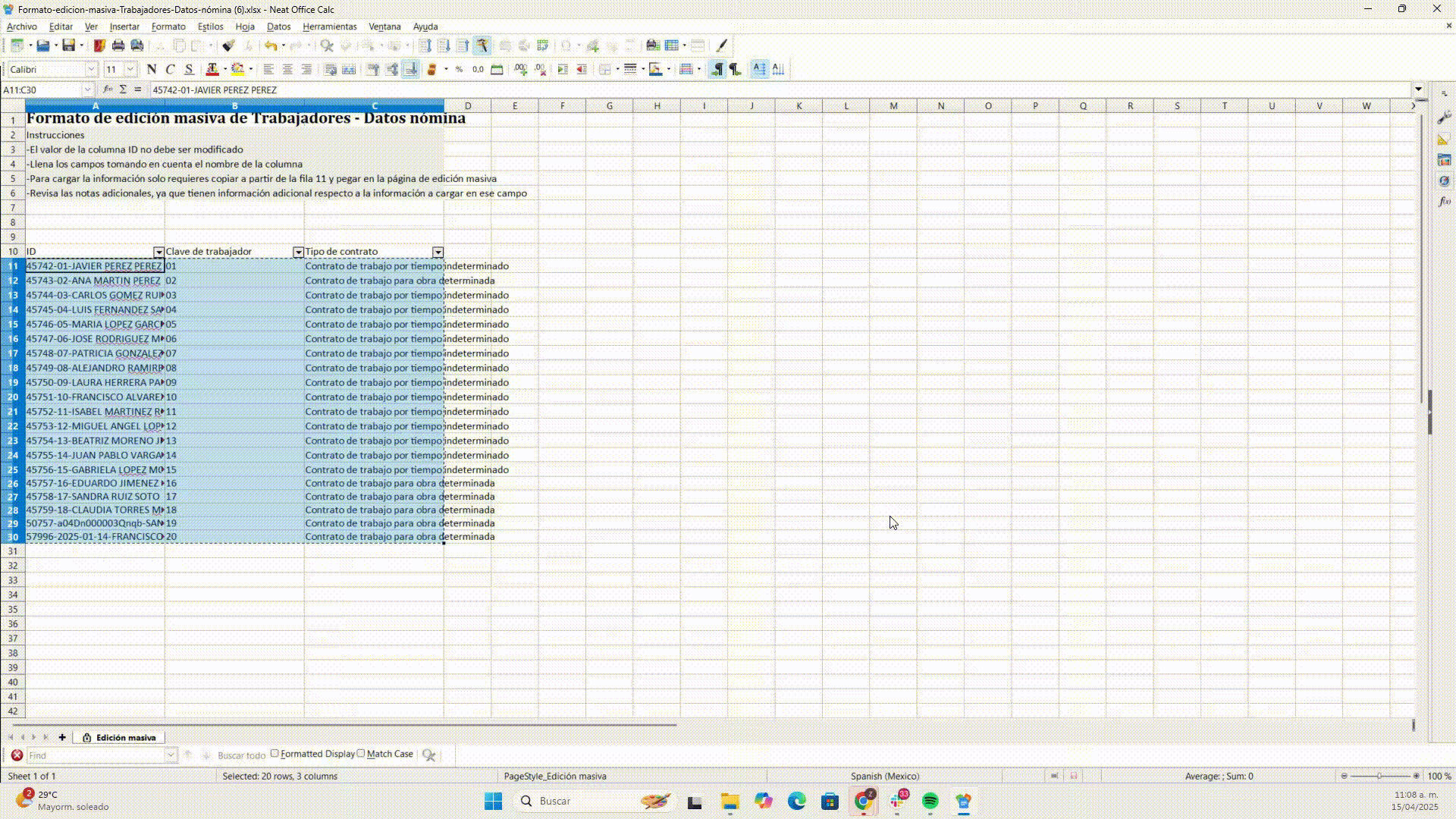Select the Clone Formatting paintbrush
The width and height of the screenshot is (1456, 819).
tap(228, 45)
